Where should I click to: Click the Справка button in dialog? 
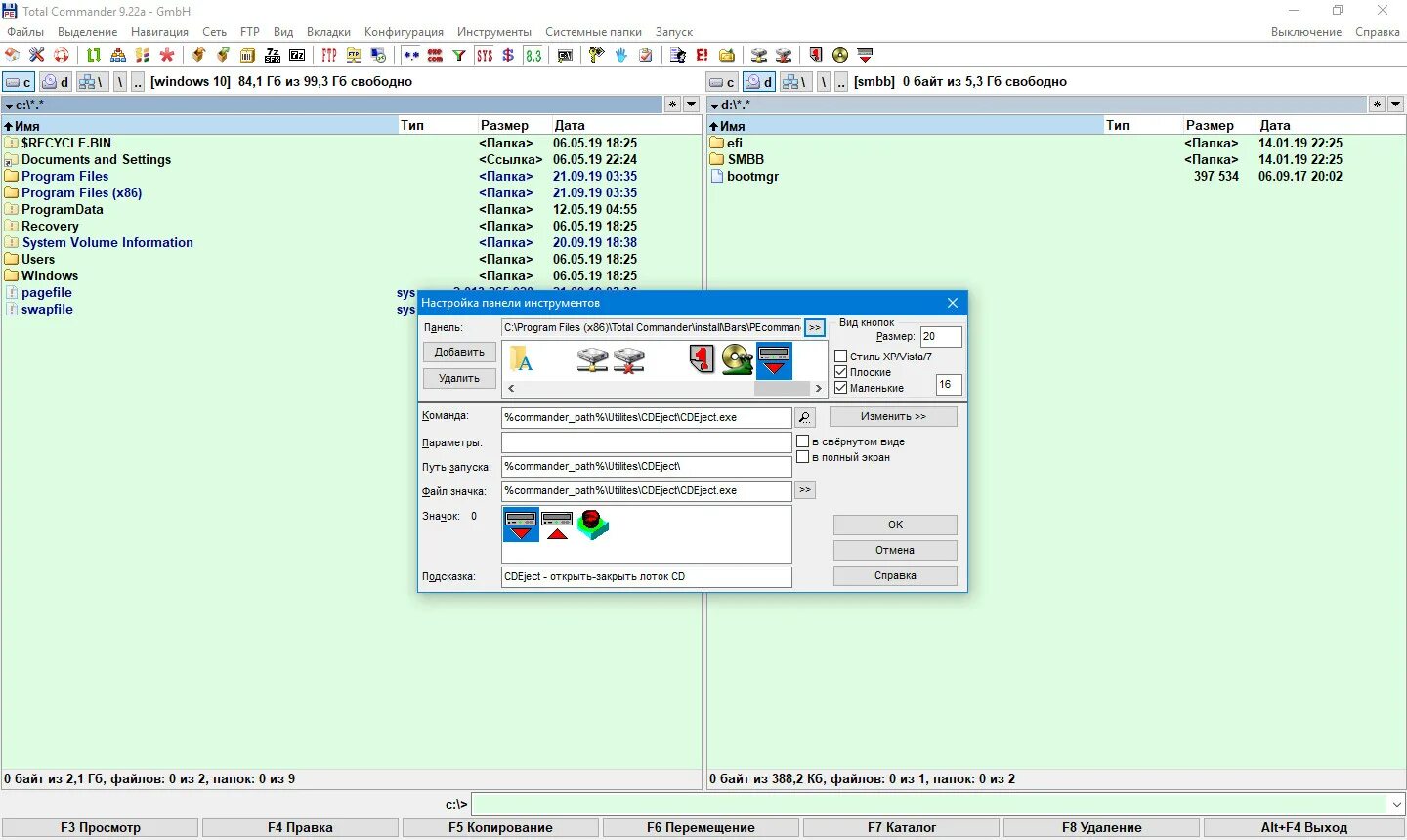[895, 575]
